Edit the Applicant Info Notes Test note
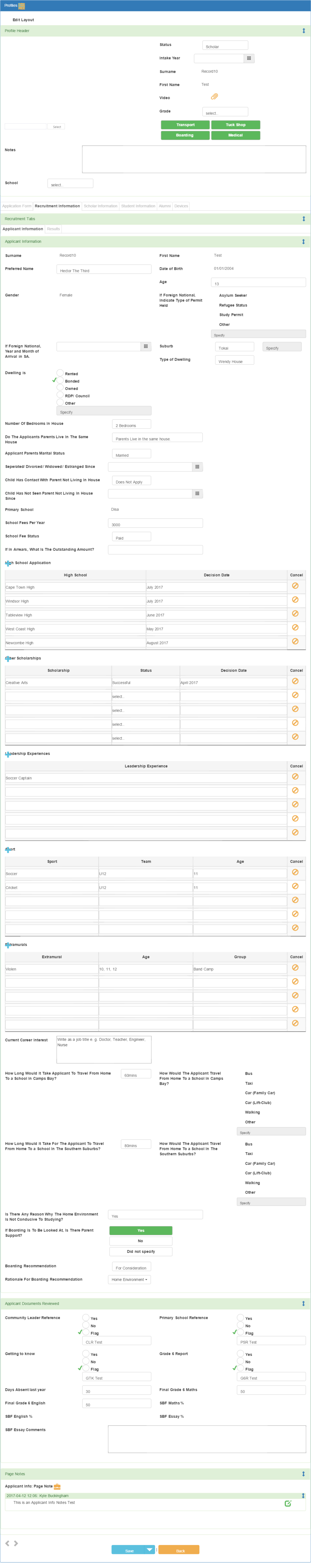 (x=288, y=1503)
